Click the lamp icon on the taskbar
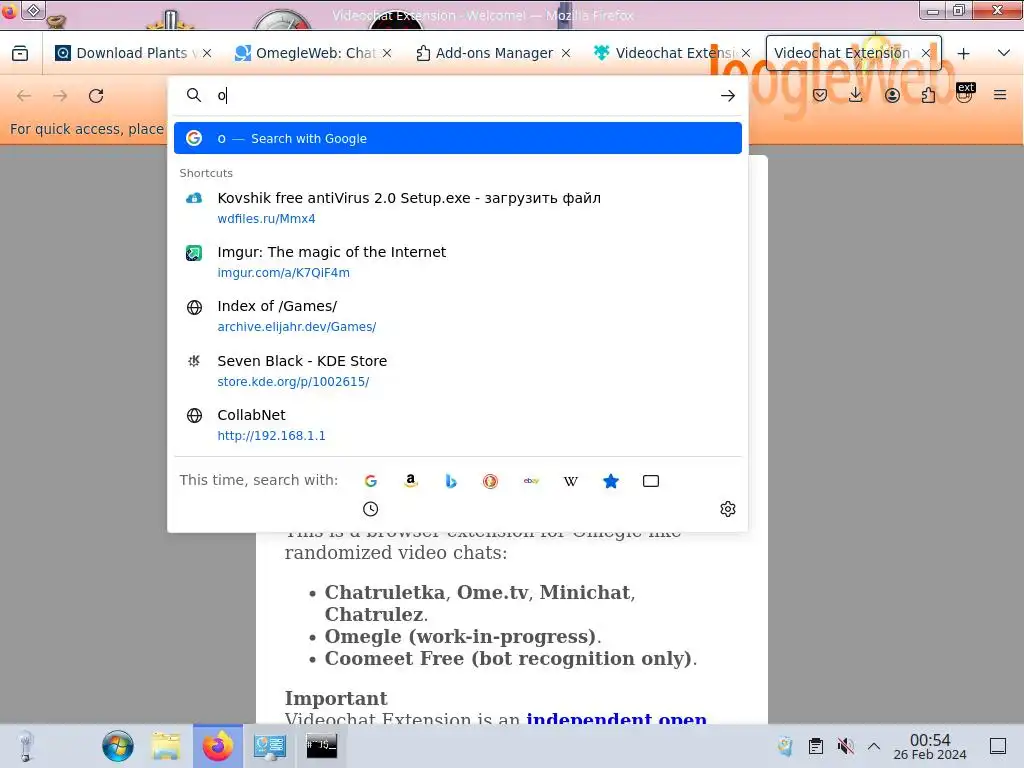Image resolution: width=1024 pixels, height=768 pixels. click(26, 746)
